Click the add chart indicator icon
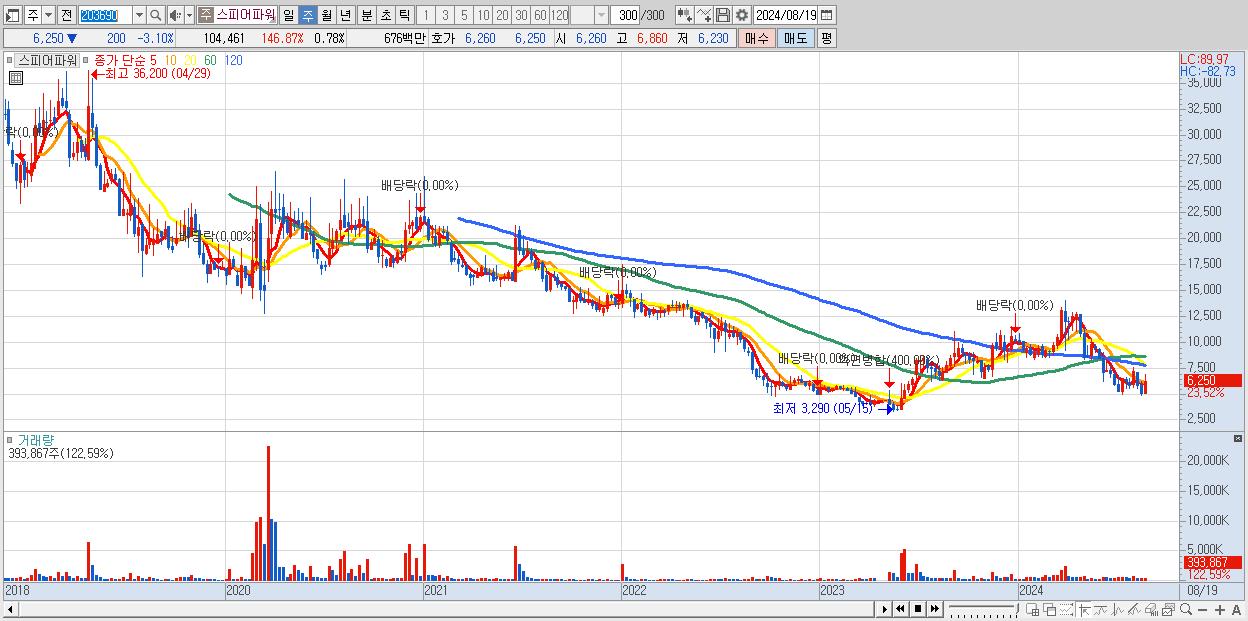The height and width of the screenshot is (621, 1248). 686,15
